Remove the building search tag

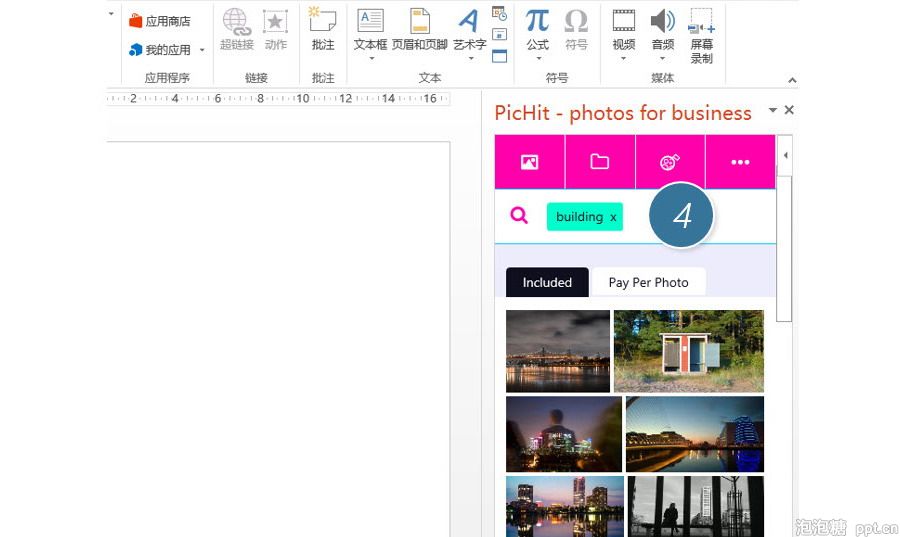tap(613, 217)
